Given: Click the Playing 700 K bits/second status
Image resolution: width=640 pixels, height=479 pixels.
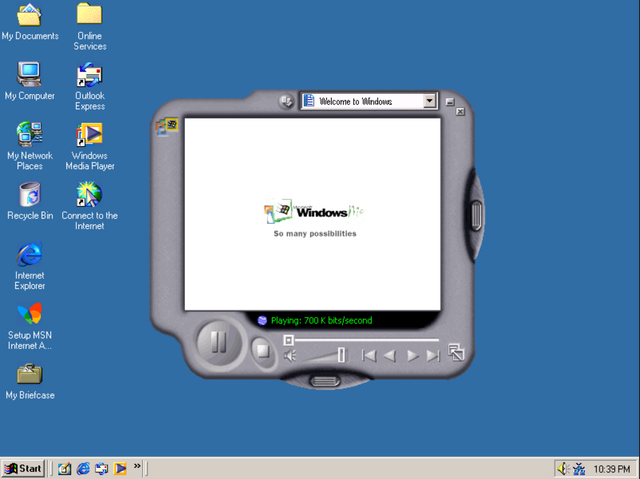Looking at the screenshot, I should click(x=321, y=320).
